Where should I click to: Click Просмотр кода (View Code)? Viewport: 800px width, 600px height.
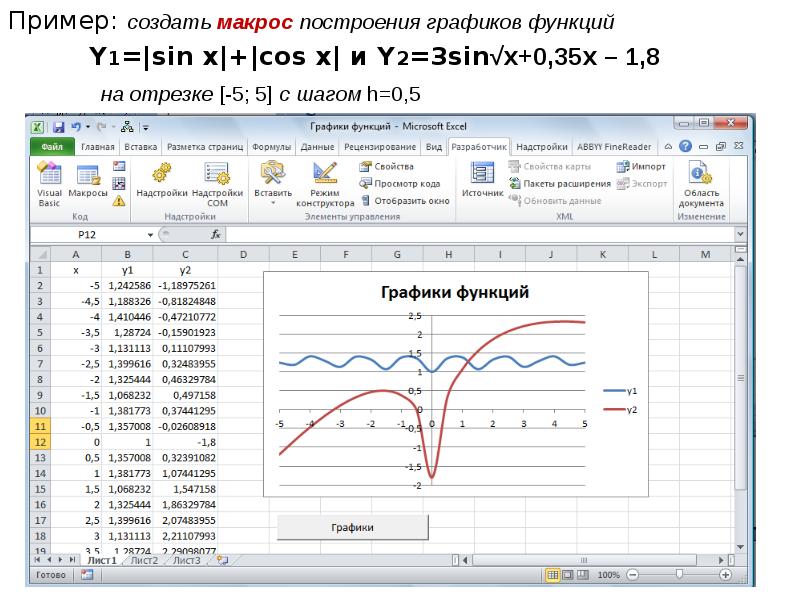tap(407, 184)
